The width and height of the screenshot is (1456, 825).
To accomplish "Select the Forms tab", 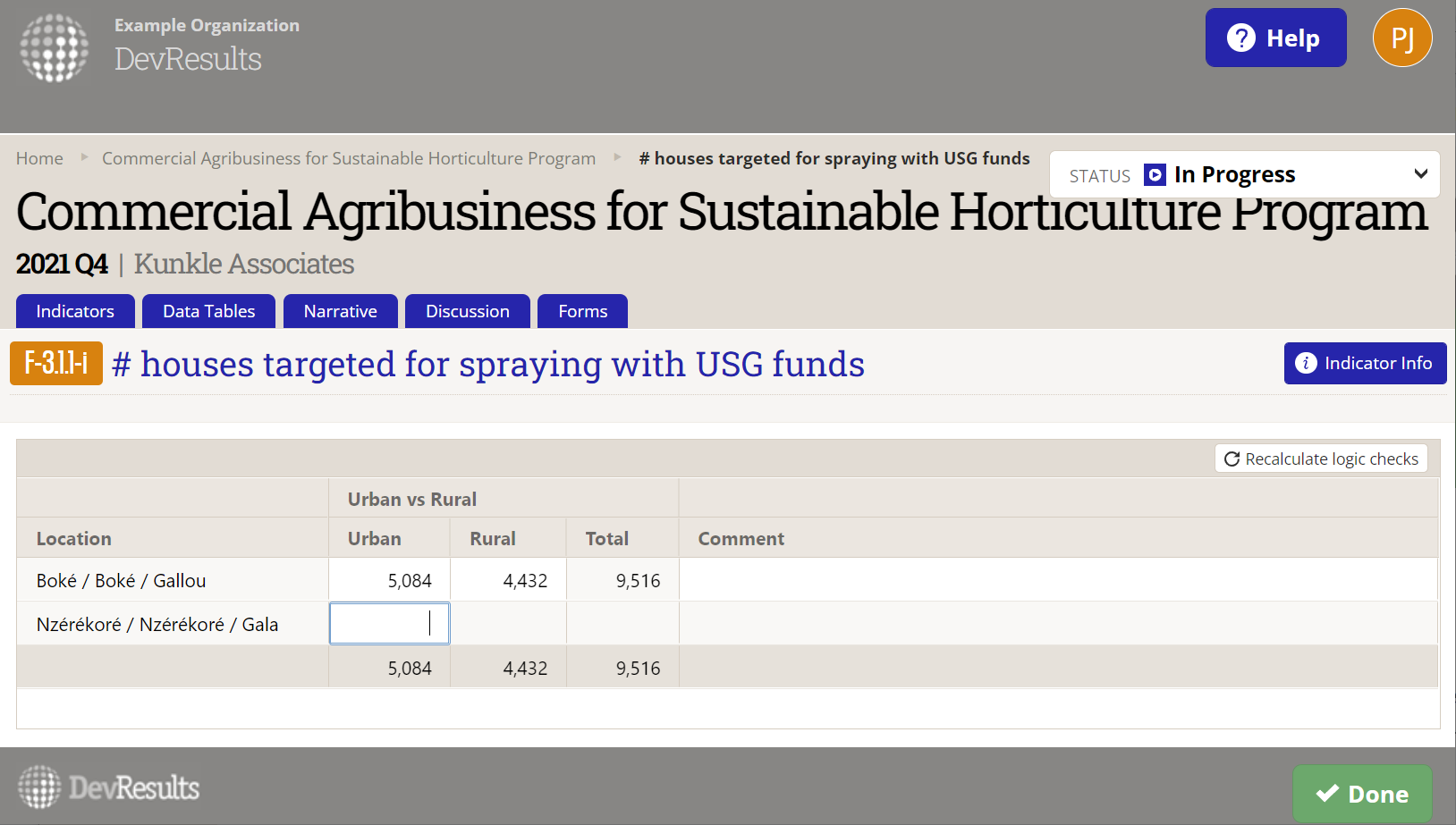I will [582, 311].
